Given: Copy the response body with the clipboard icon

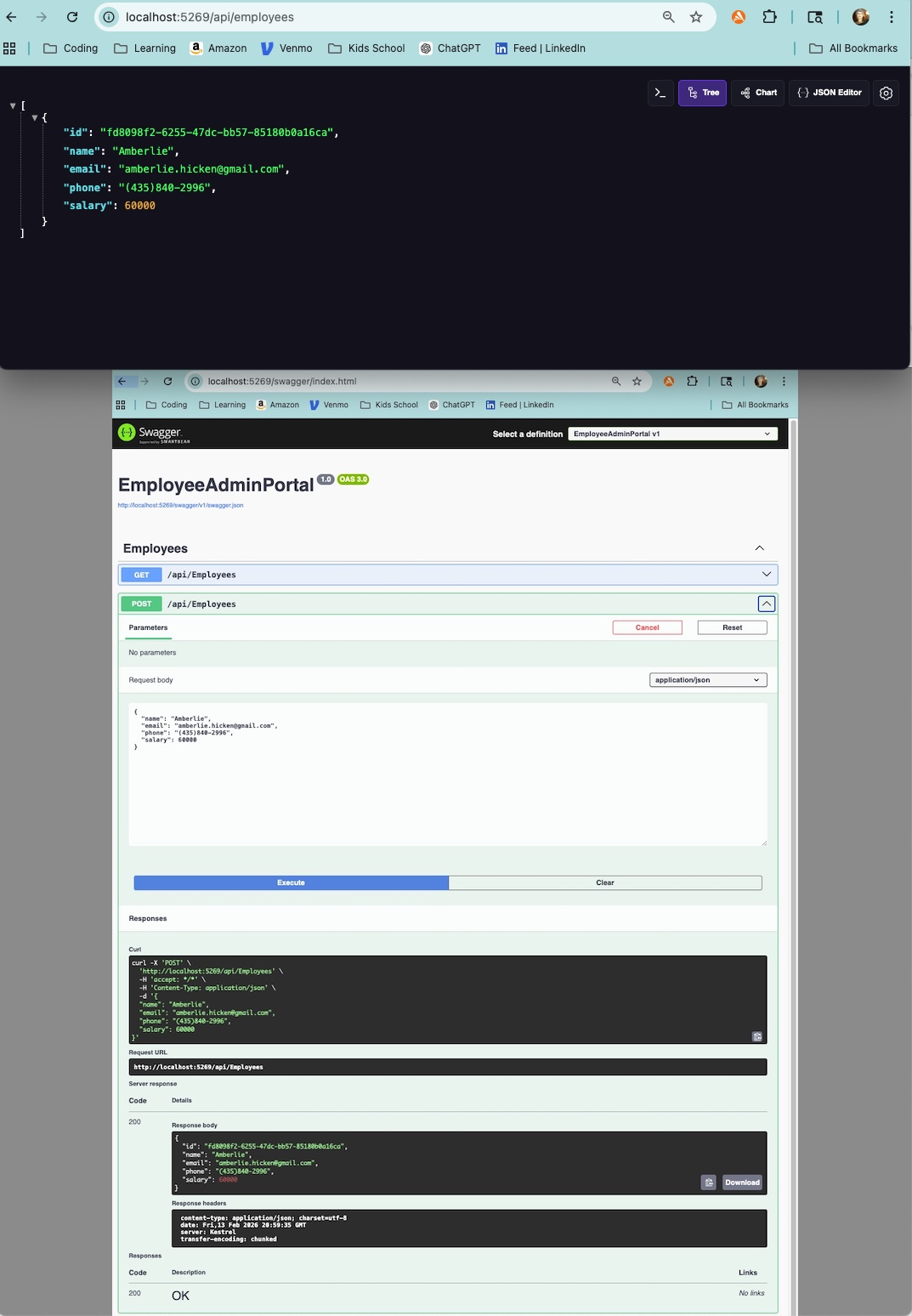Looking at the screenshot, I should click(x=709, y=1183).
